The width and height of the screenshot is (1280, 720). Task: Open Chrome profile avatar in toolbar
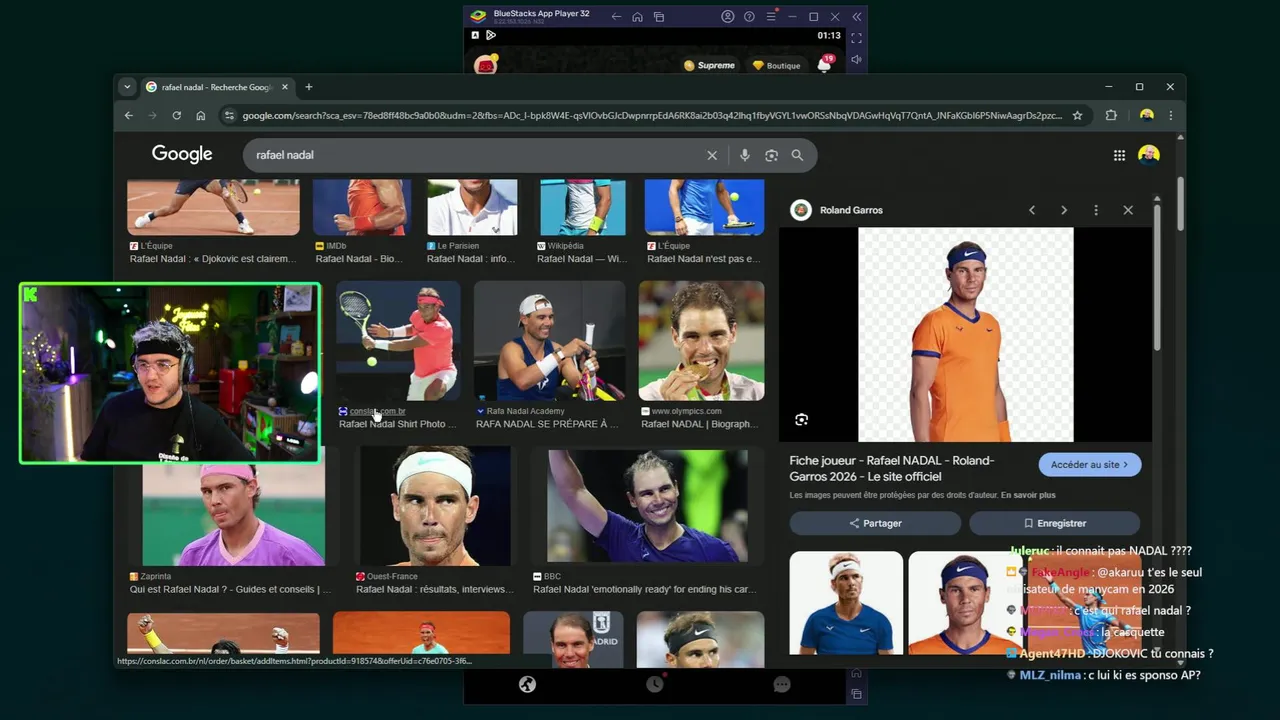(x=1146, y=115)
